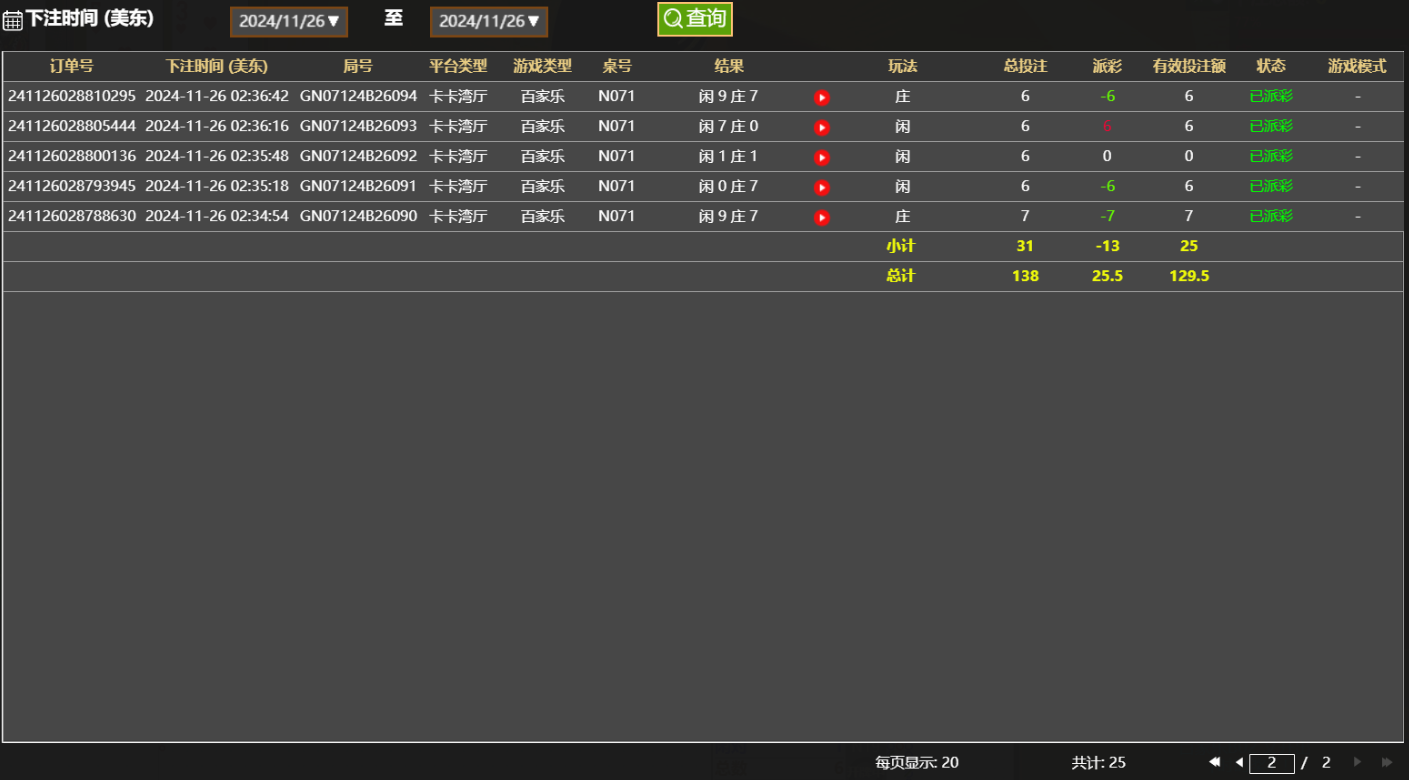The height and width of the screenshot is (780, 1409).
Task: Click the 订单号 column header
Action: 72,66
